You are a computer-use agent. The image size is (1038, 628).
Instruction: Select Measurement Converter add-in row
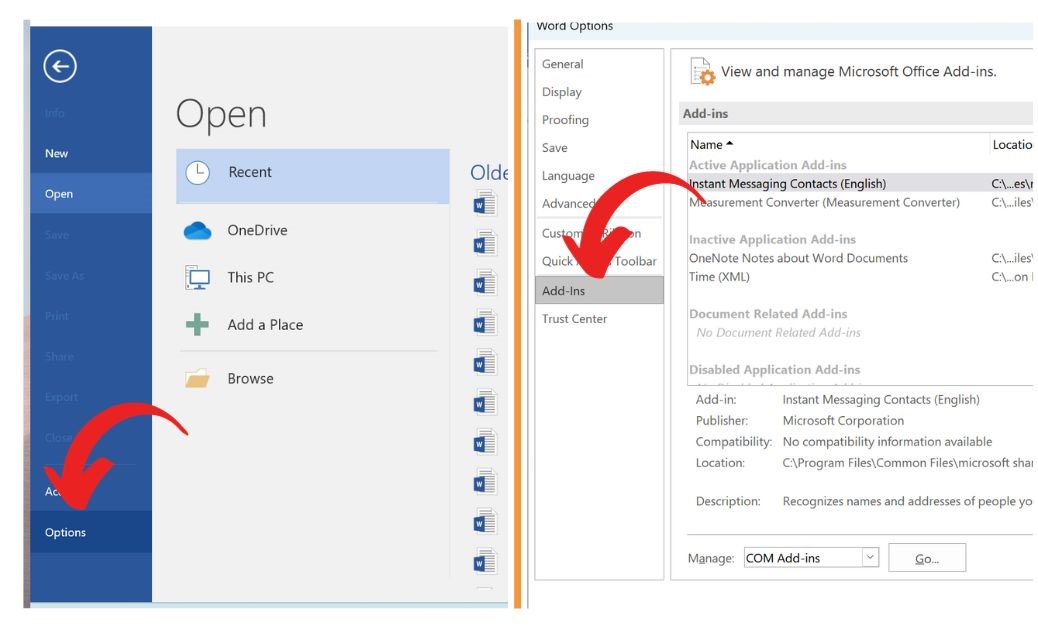tap(860, 202)
